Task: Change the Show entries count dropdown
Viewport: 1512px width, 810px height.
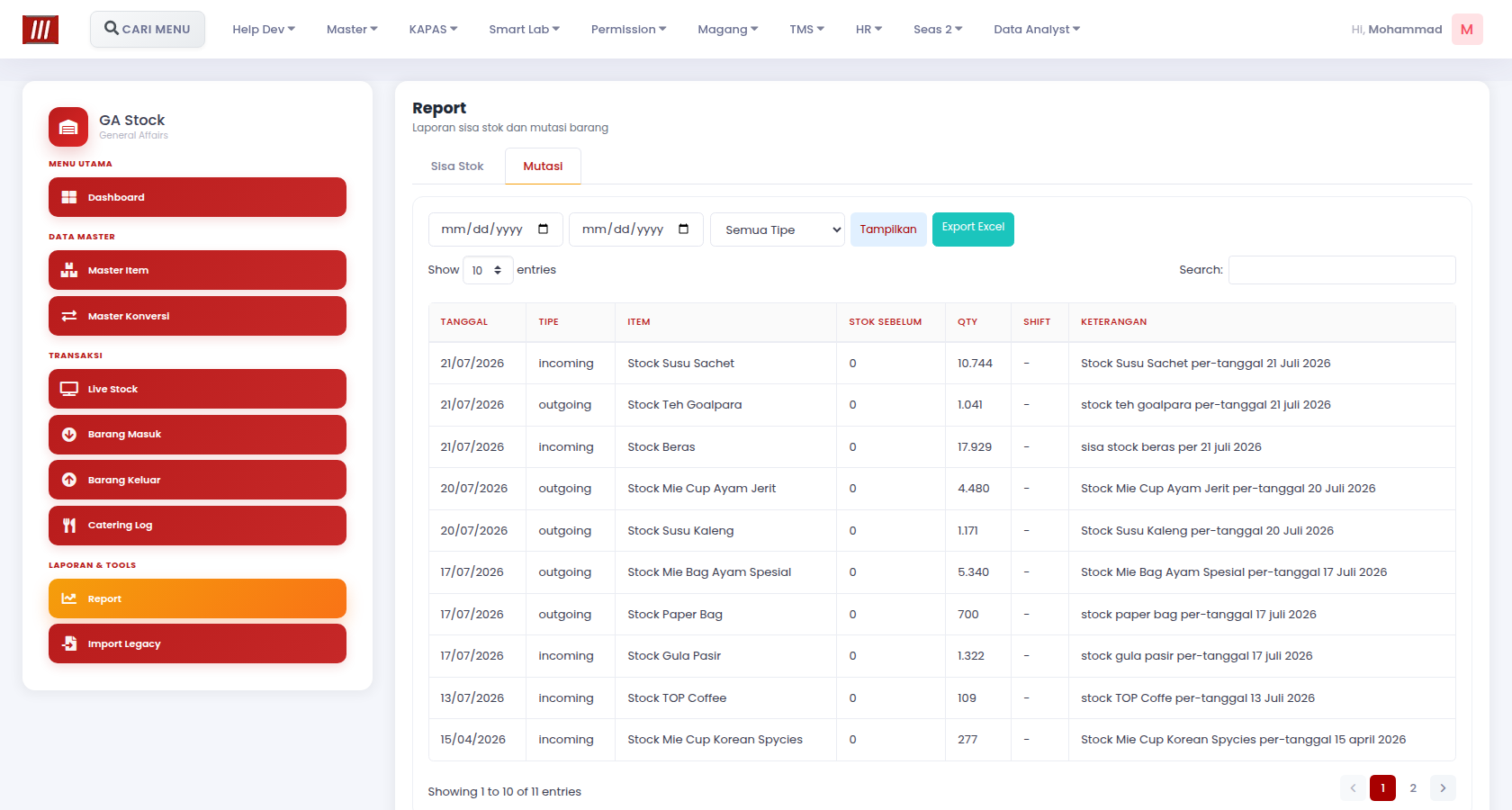Action: click(x=488, y=270)
